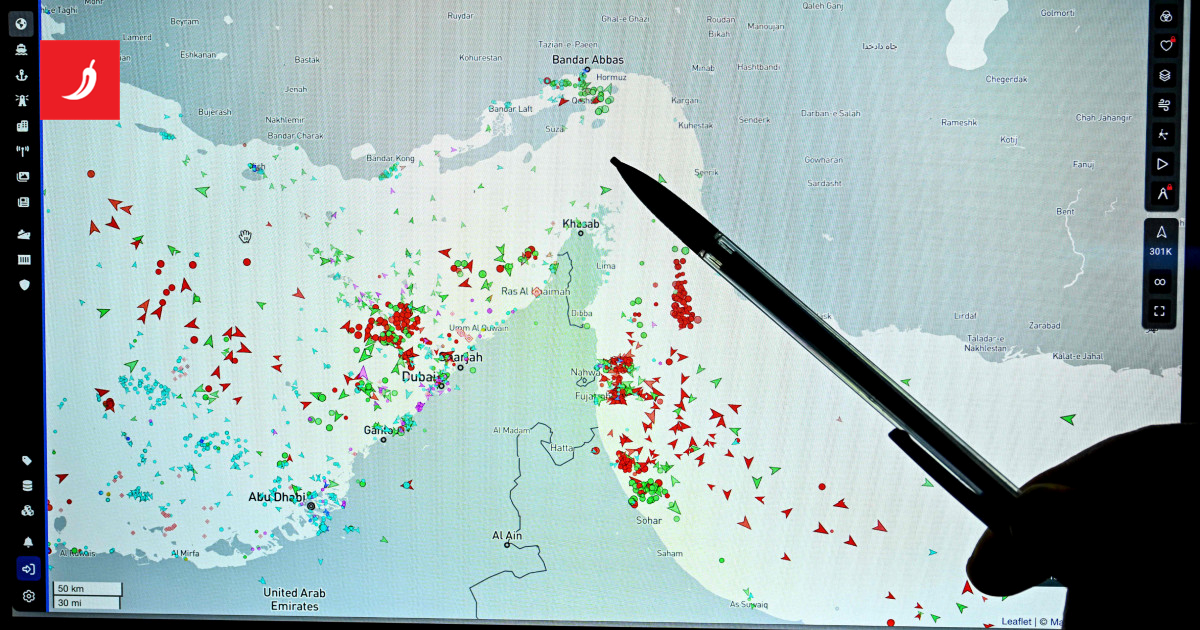
Task: Click the sign-in arrow button
Action: coord(28,569)
